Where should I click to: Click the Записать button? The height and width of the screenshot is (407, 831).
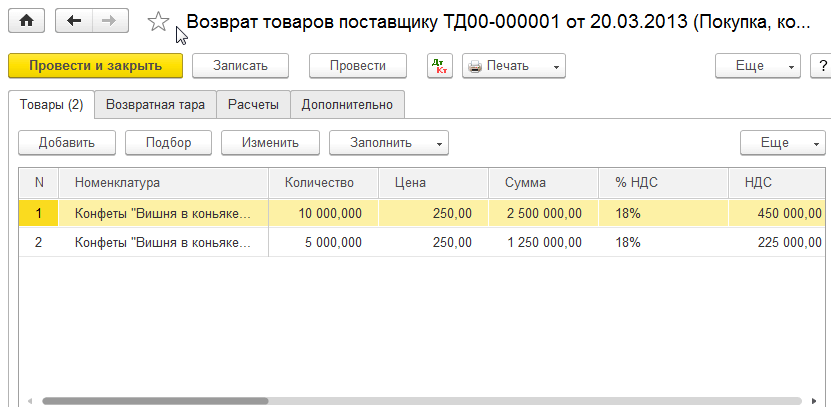coord(240,65)
